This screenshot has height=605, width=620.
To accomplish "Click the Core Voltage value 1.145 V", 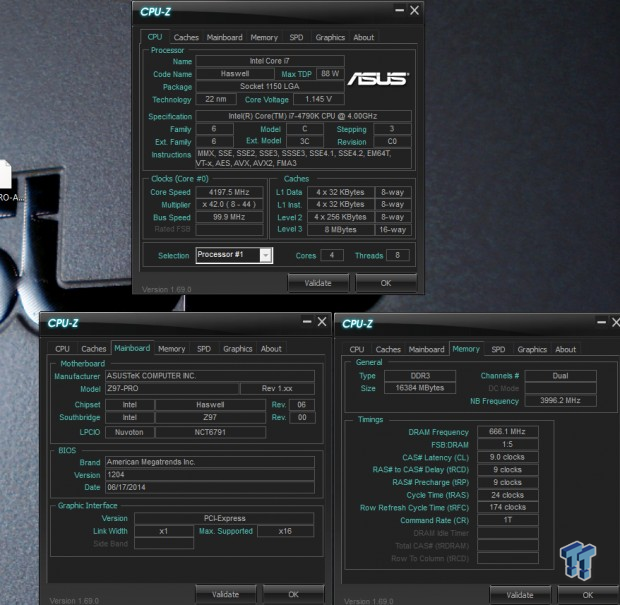I will (319, 99).
